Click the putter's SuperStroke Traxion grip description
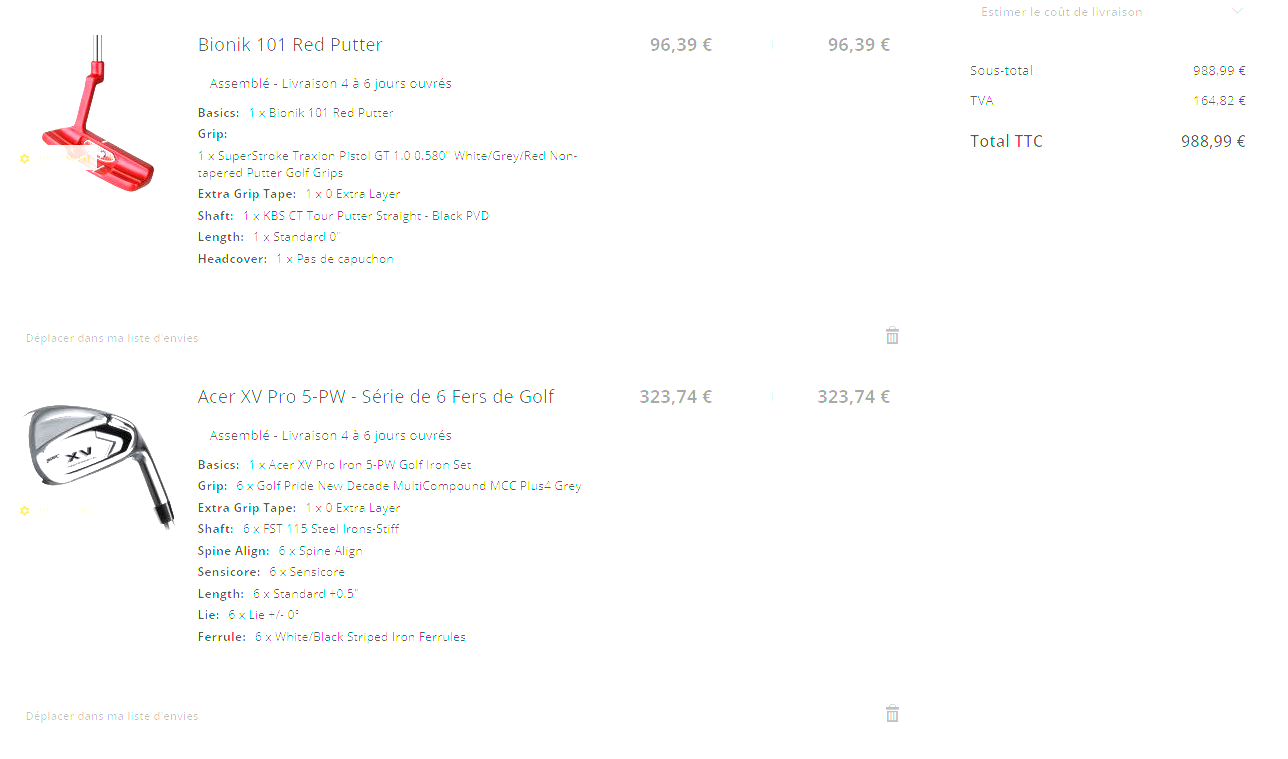This screenshot has height=759, width=1288. pyautogui.click(x=388, y=164)
